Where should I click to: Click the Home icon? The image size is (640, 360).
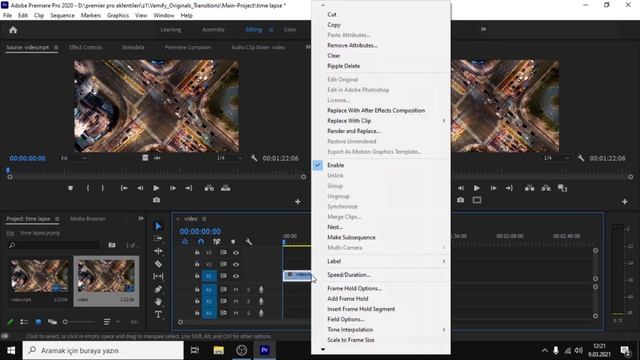coord(13,30)
